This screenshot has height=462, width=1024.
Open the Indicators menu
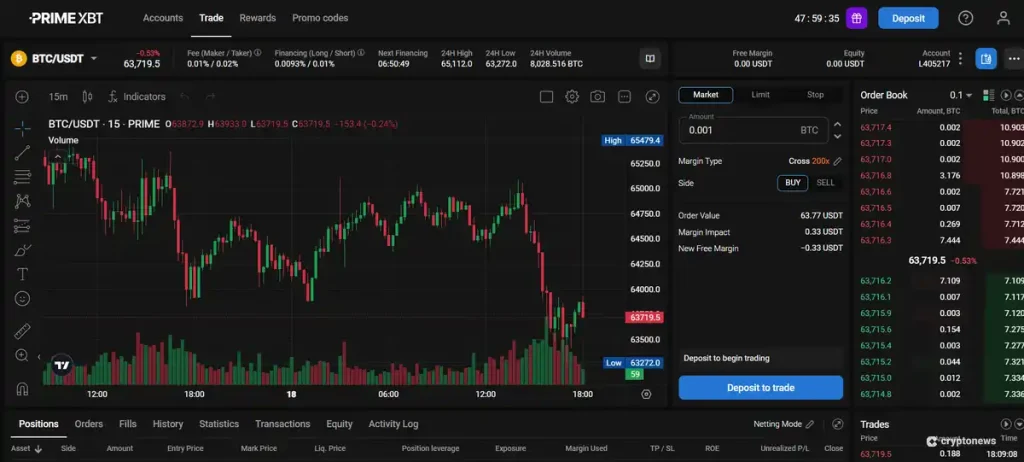(136, 97)
